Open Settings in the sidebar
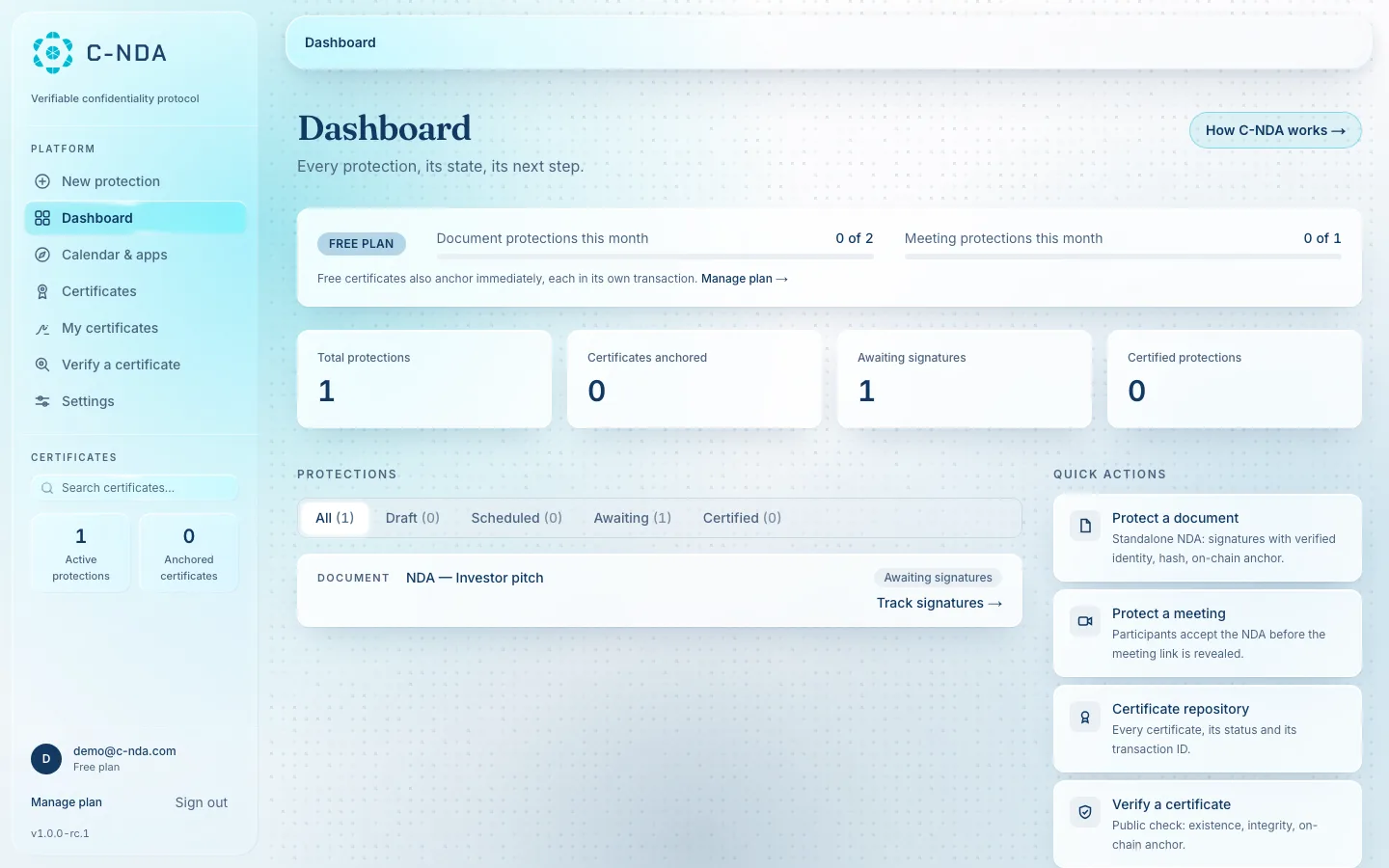The width and height of the screenshot is (1389, 868). [135, 401]
